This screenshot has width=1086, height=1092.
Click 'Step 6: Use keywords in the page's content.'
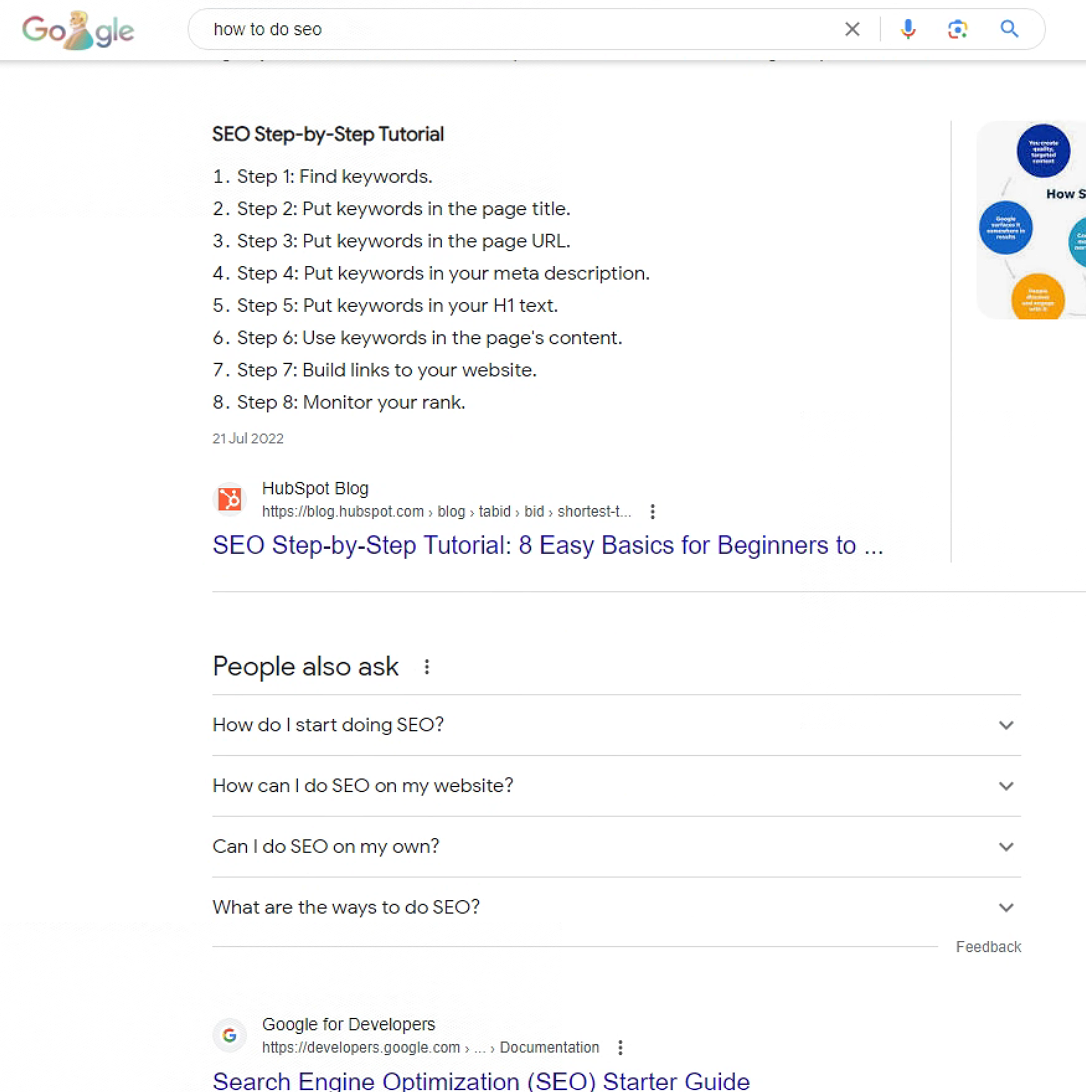[x=429, y=338]
